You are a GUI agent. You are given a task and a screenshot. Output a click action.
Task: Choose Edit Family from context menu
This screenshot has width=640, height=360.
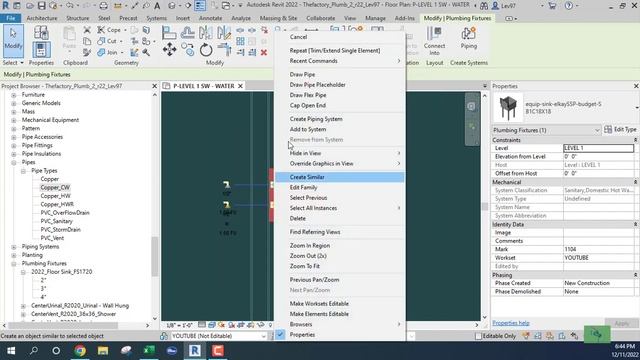pyautogui.click(x=340, y=187)
